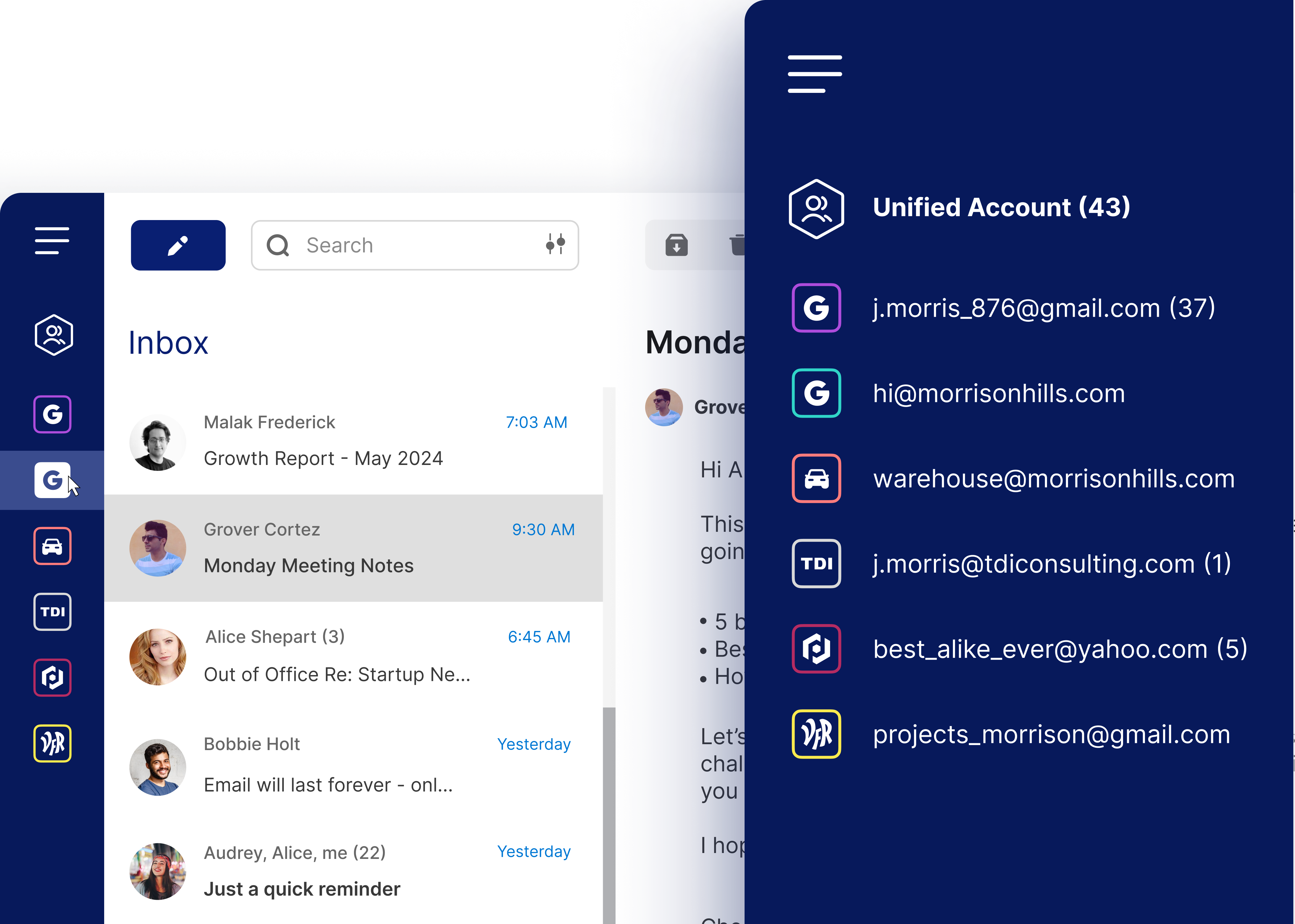Click the 9:30 AM timestamp
The width and height of the screenshot is (1295, 924).
click(x=543, y=530)
